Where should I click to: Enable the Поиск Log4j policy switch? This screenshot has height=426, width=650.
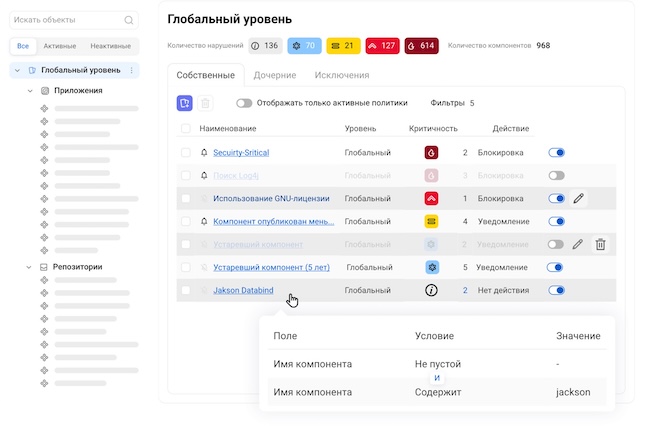[x=556, y=175]
